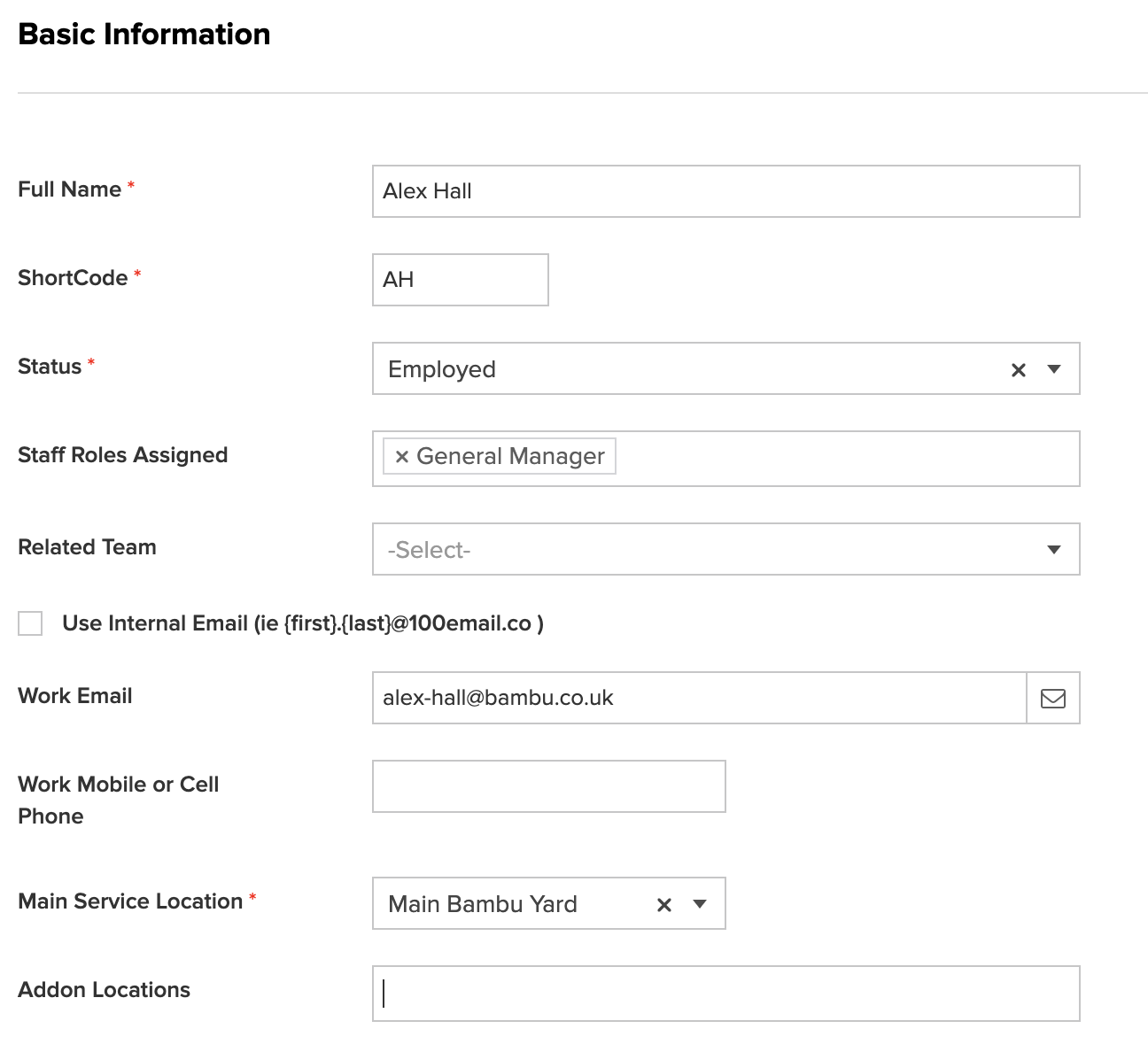Select the Employed status value text

pyautogui.click(x=442, y=369)
